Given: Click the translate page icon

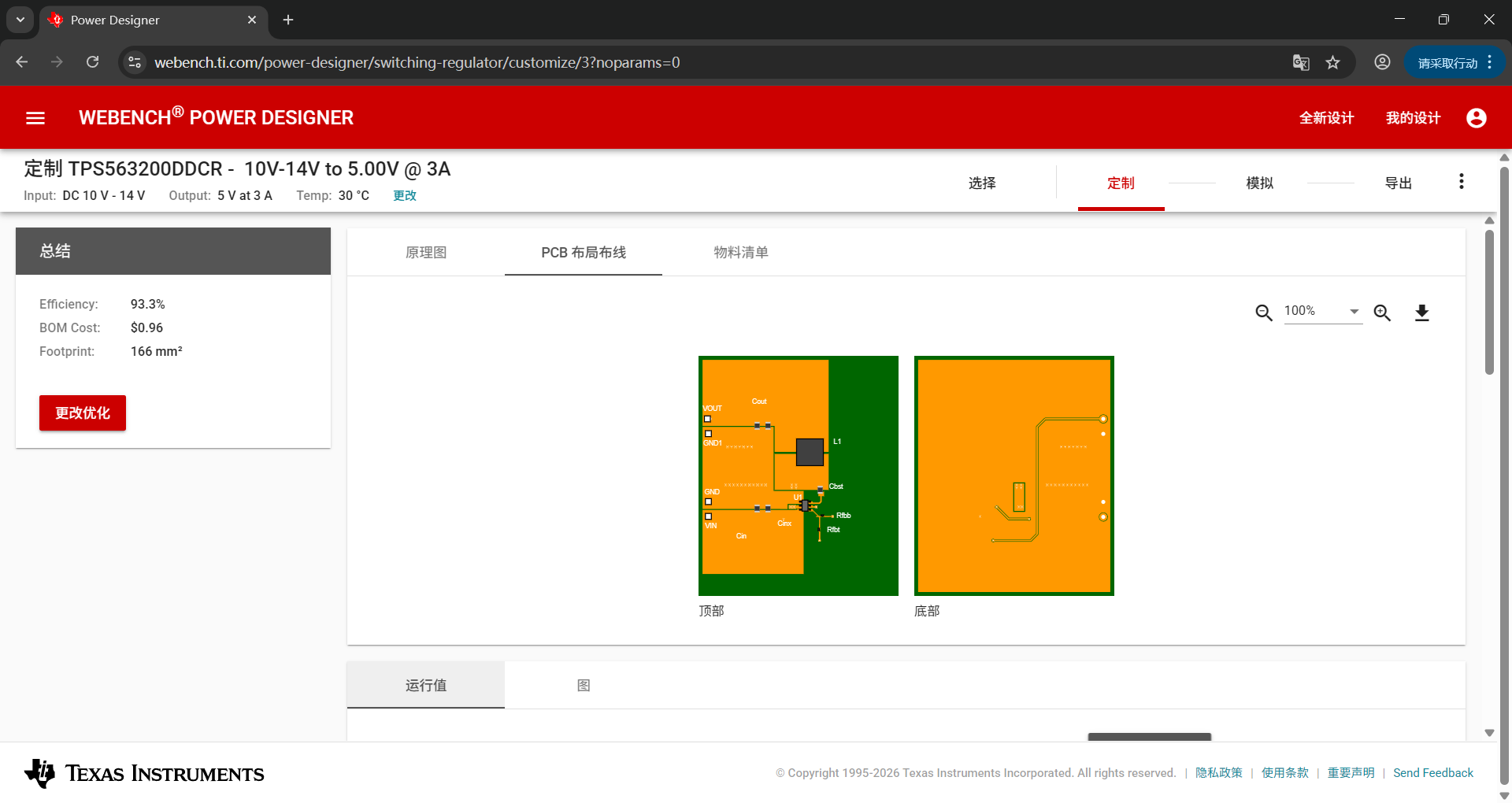Looking at the screenshot, I should pos(1301,62).
